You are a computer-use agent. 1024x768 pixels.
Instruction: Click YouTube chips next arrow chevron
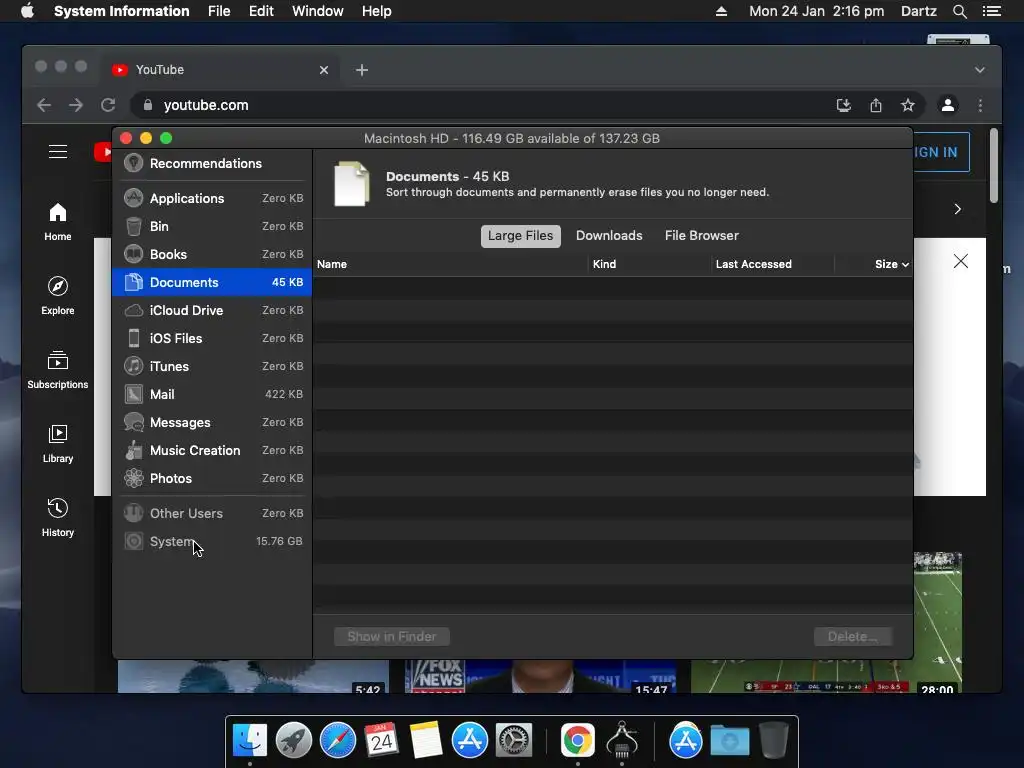(957, 209)
